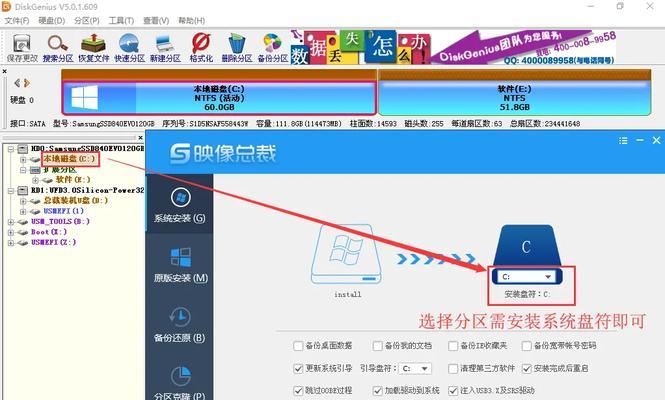Expand the 总裁装机U盘(D:) tree node

(23, 201)
